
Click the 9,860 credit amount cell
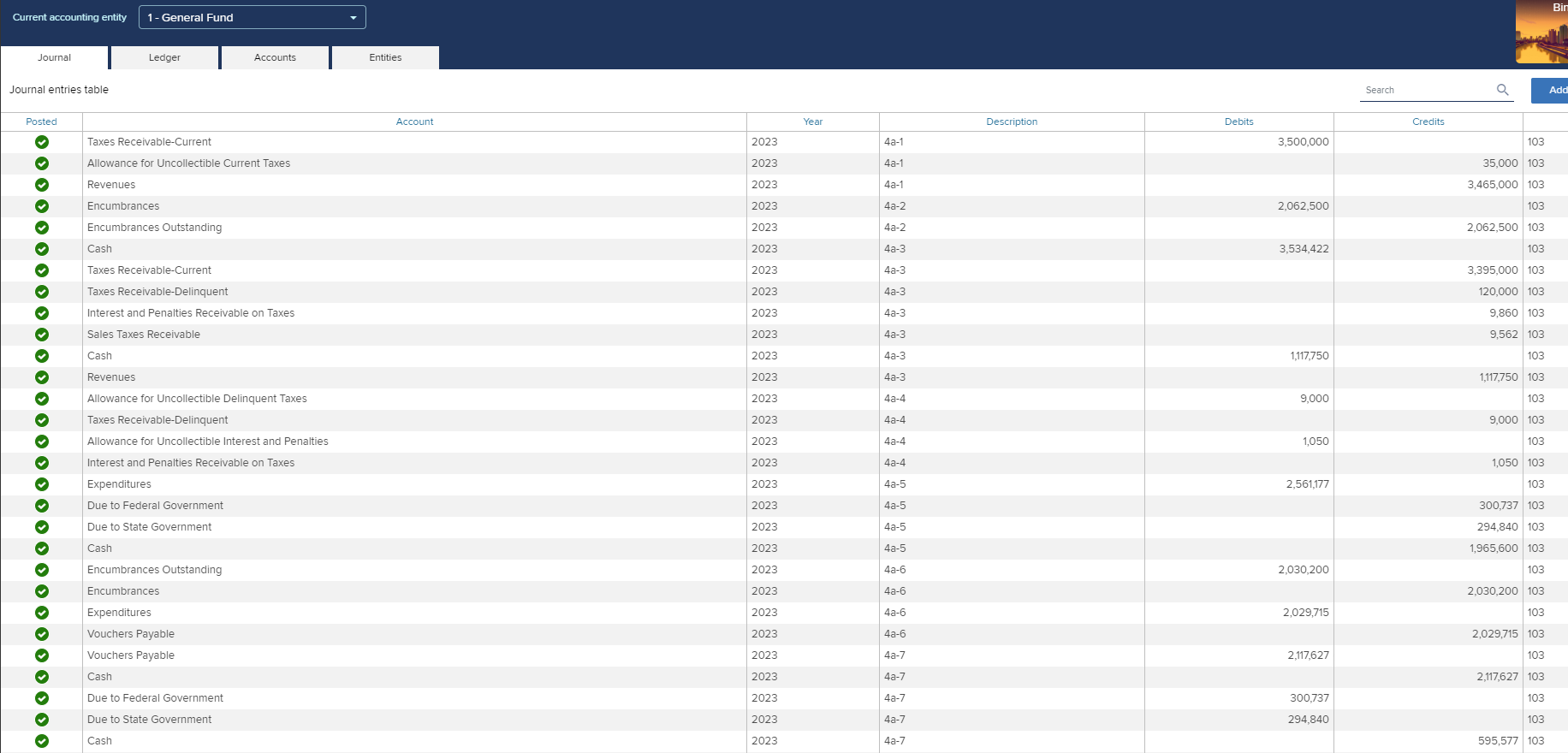click(1428, 313)
